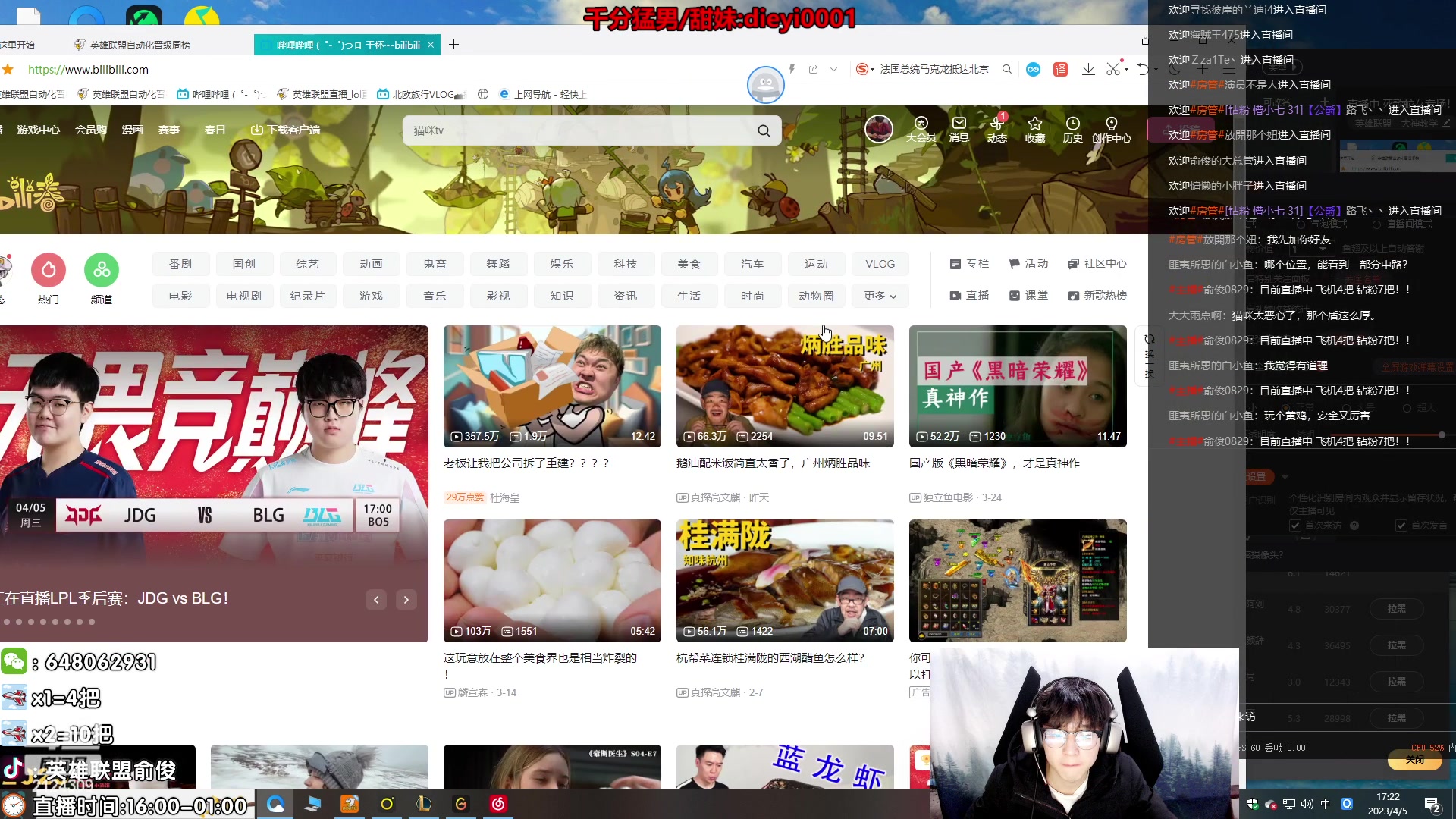The width and height of the screenshot is (1456, 819).
Task: Open the 北欧旅行VLOG bookmark
Action: 422,94
